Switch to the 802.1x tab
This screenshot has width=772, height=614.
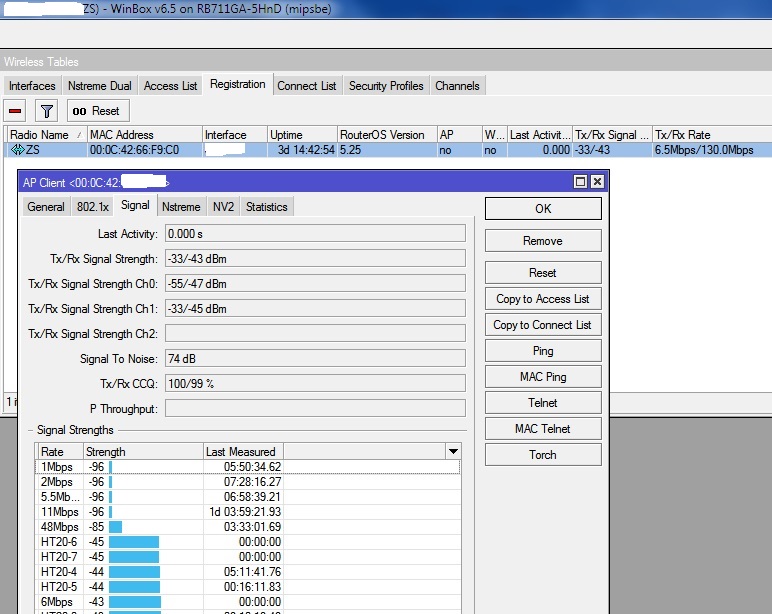(x=93, y=207)
